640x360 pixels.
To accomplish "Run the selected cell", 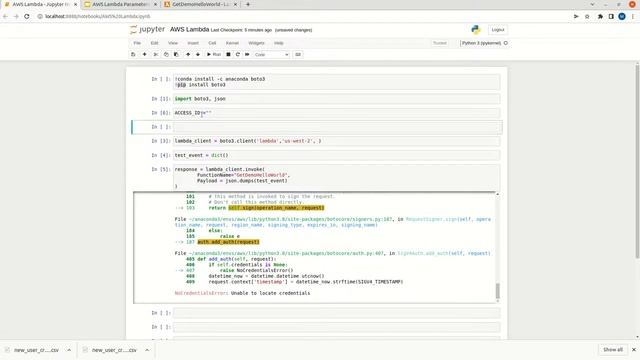I will pos(214,54).
